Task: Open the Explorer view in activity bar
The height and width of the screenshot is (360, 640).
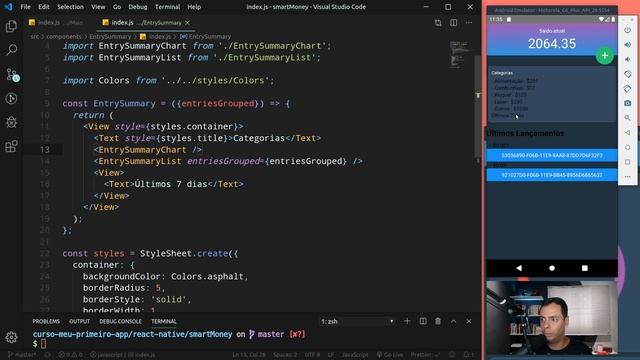Action: click(x=11, y=27)
